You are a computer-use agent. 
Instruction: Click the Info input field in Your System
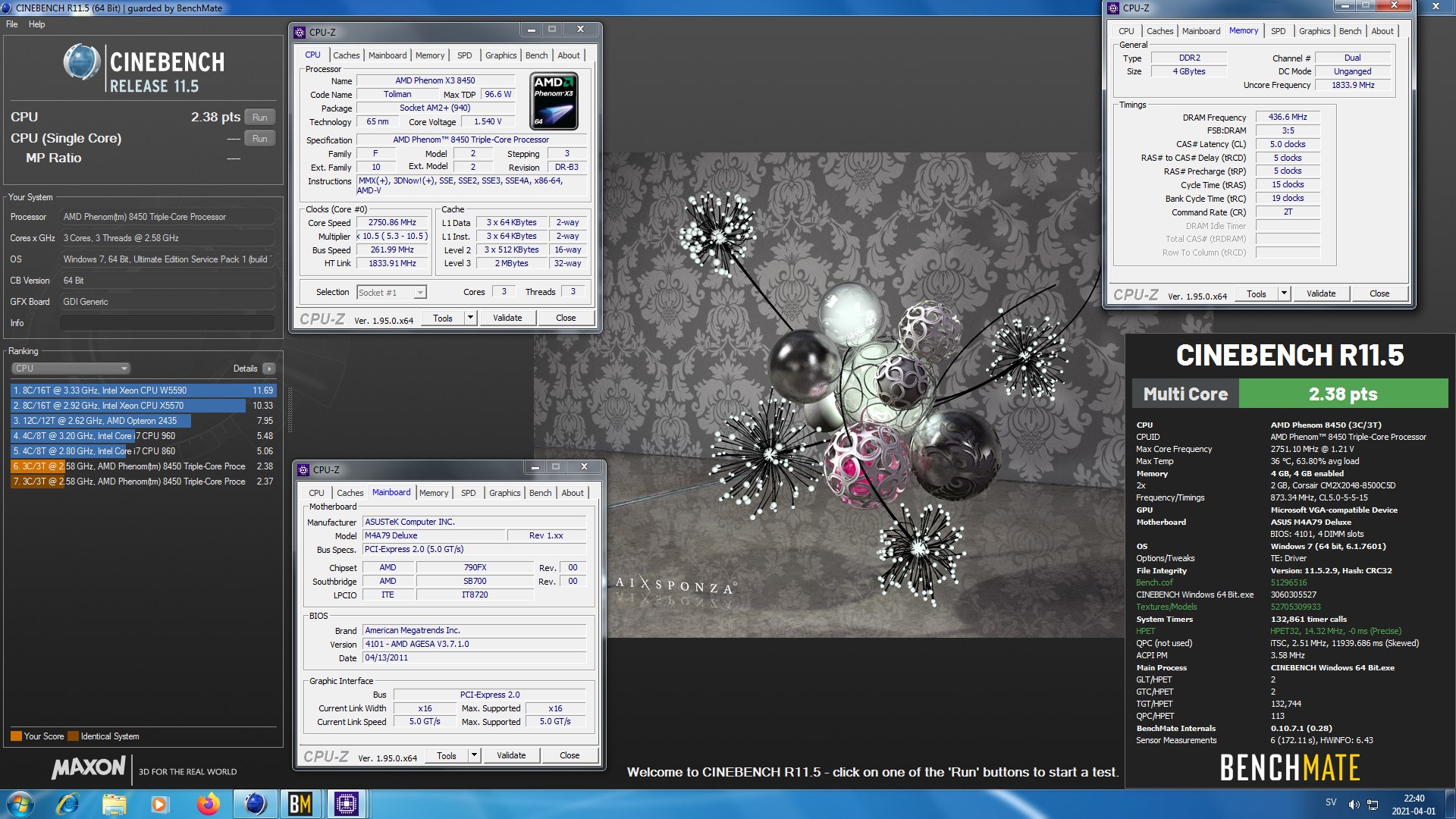168,323
